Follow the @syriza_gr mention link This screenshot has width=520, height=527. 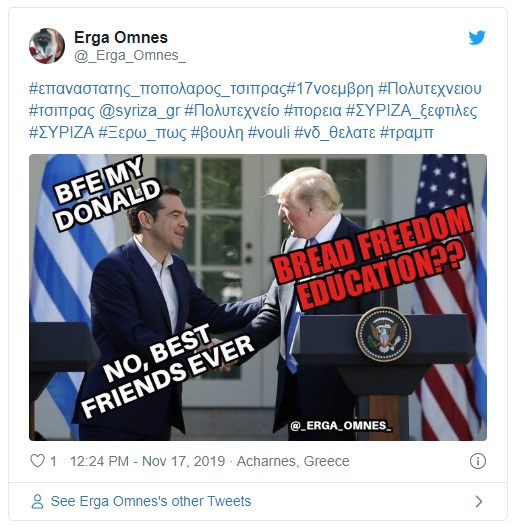pos(139,111)
